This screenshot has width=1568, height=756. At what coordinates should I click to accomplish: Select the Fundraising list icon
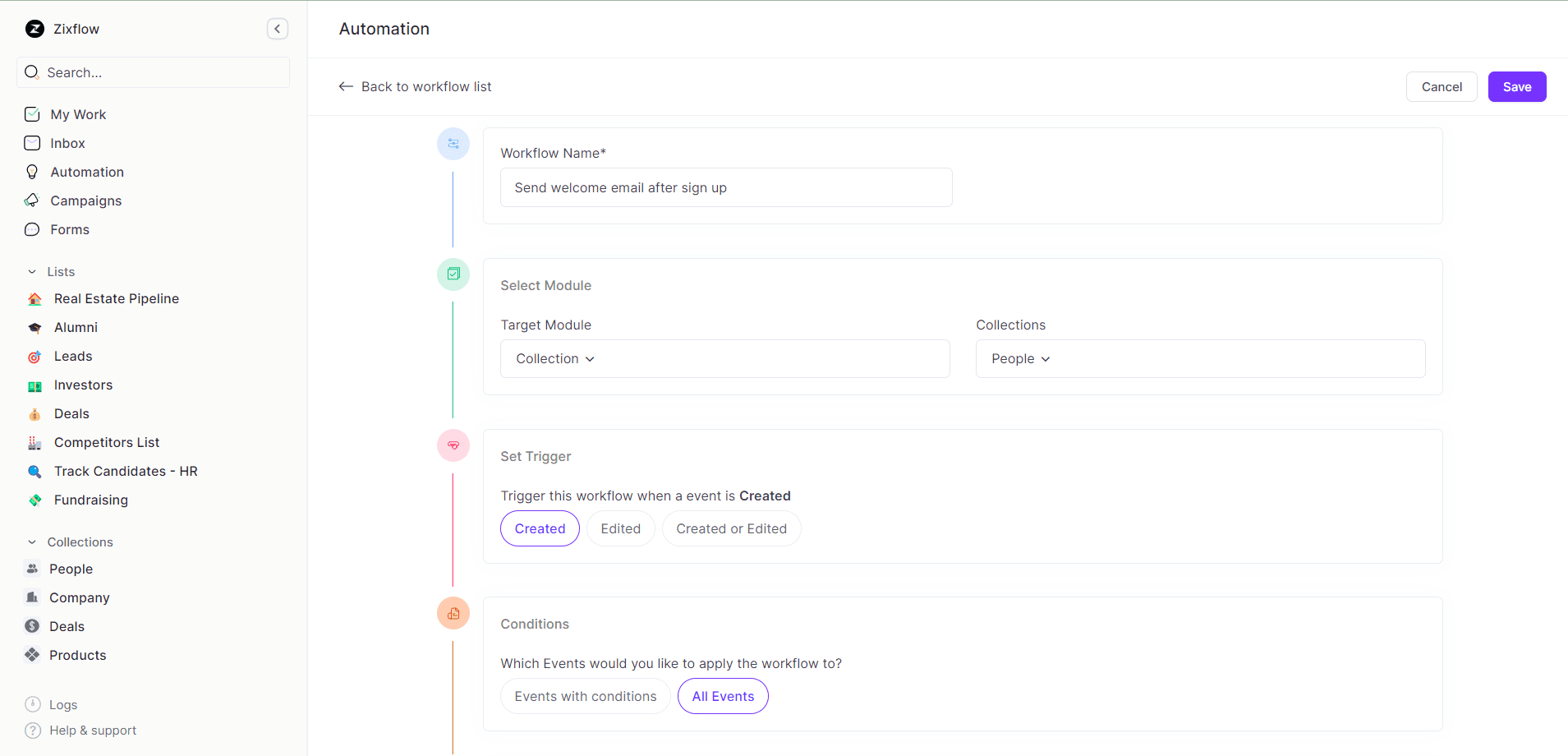tap(34, 500)
